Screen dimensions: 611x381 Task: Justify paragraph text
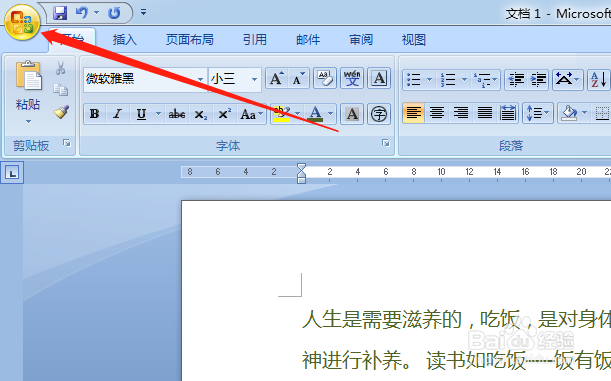pos(484,113)
